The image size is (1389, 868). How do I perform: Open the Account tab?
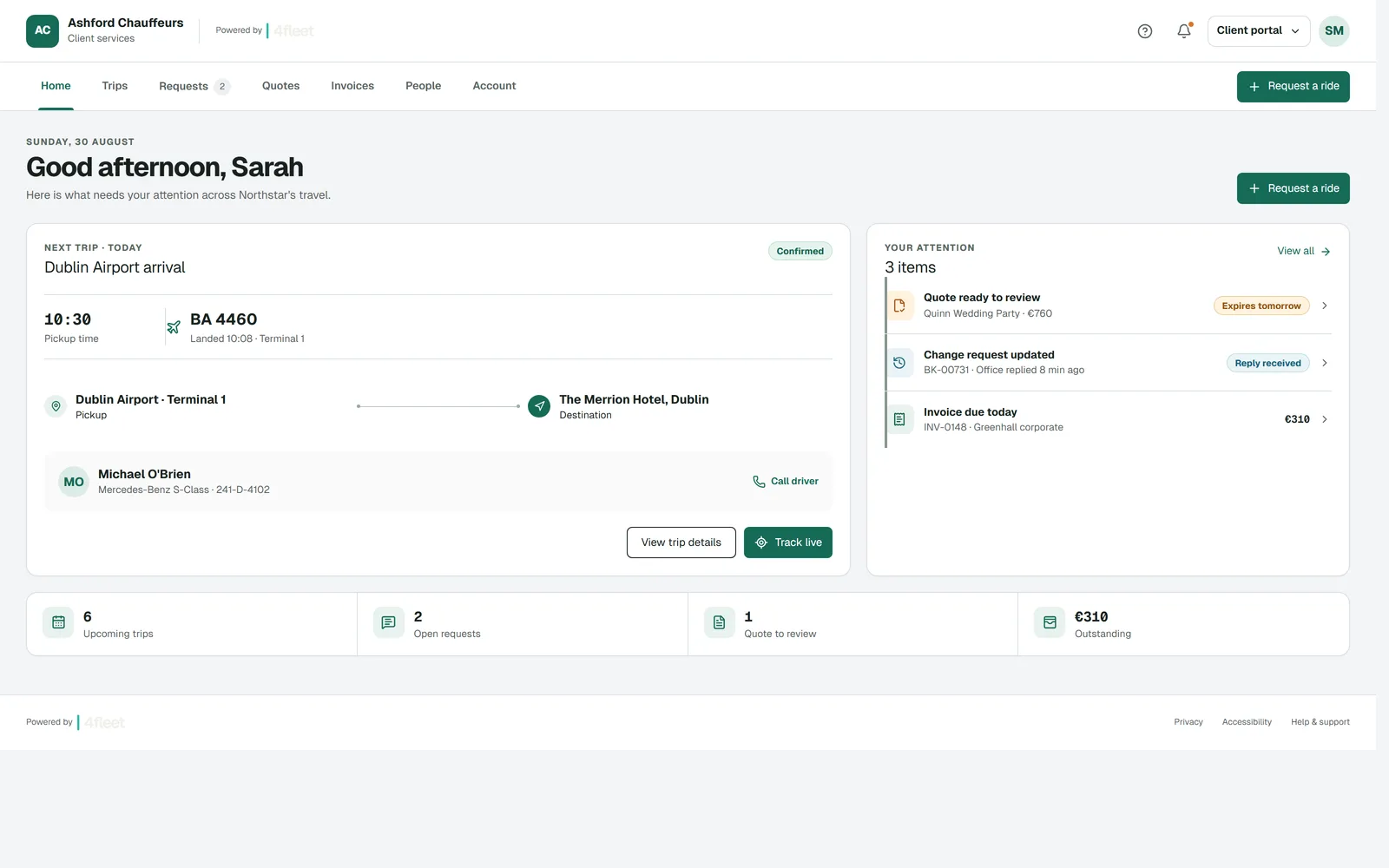[494, 86]
